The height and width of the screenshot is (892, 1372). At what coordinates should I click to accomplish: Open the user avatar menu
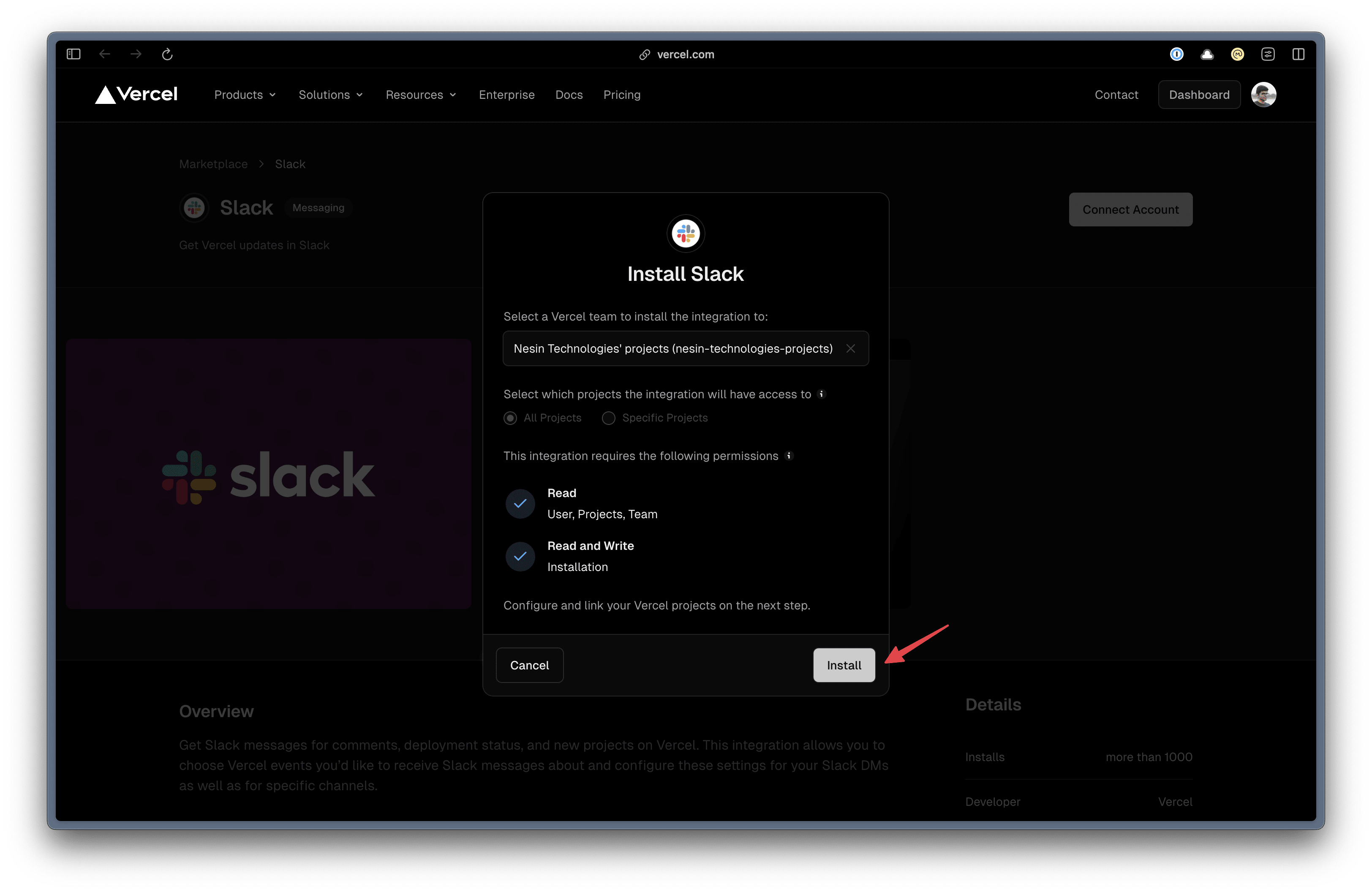click(x=1263, y=95)
